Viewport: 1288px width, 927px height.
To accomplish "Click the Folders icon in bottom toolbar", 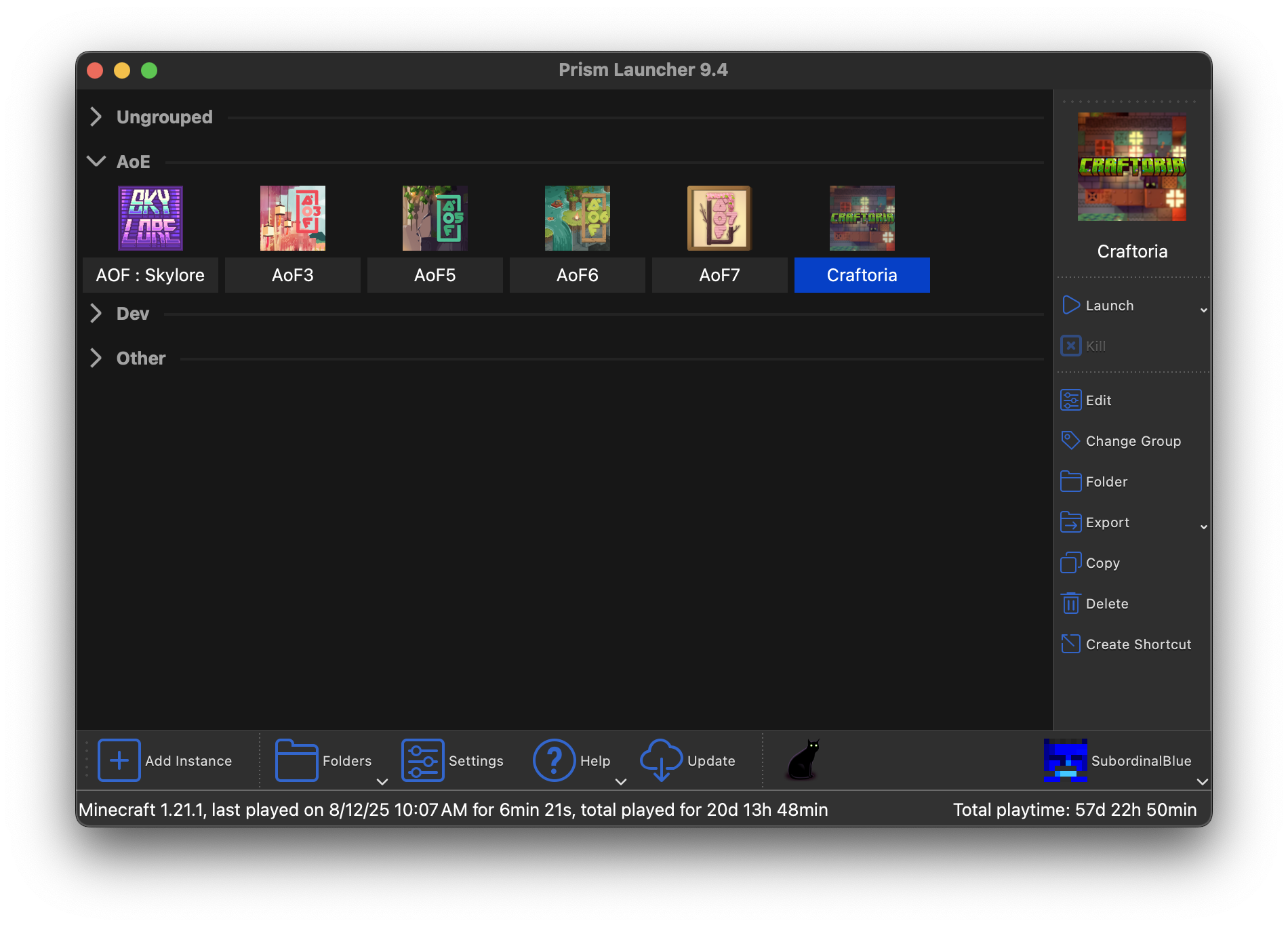I will point(297,760).
